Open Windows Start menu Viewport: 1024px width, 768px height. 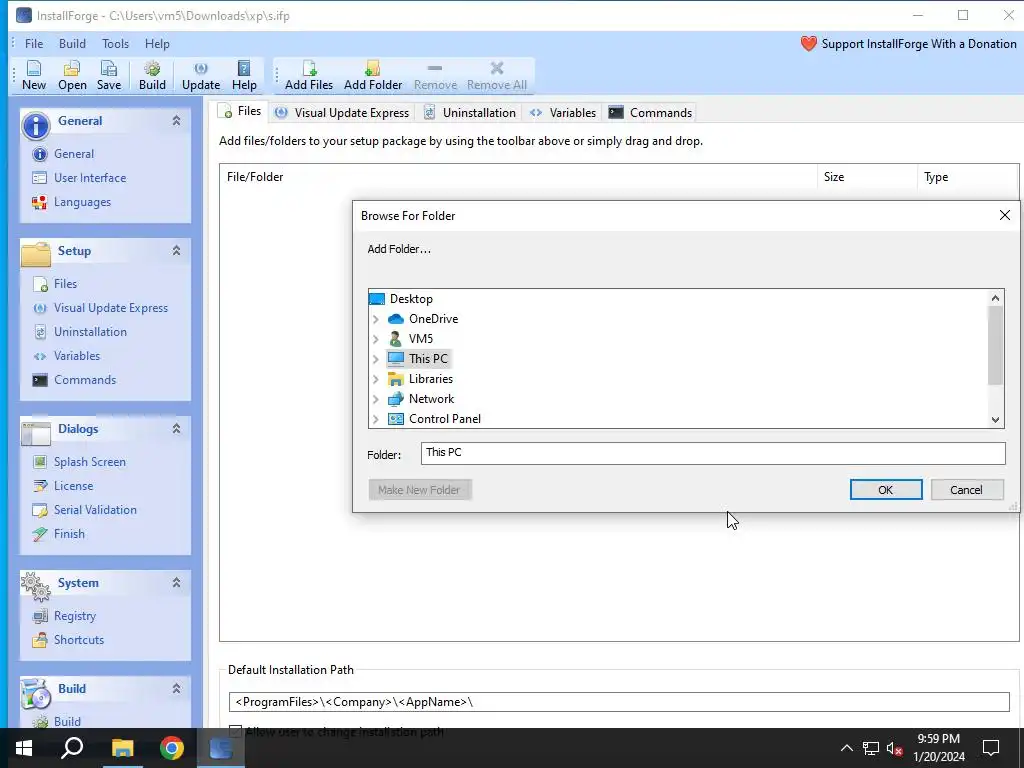tap(24, 748)
